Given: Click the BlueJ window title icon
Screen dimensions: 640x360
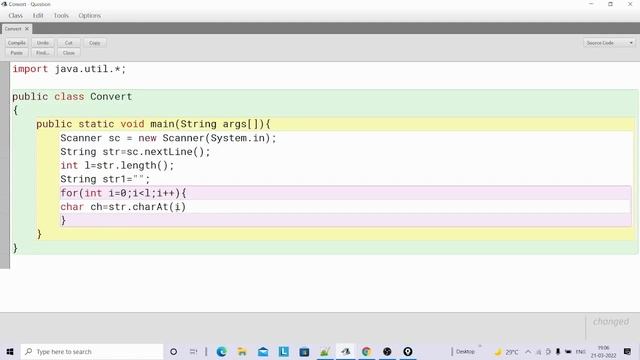Looking at the screenshot, I should coord(4,4).
